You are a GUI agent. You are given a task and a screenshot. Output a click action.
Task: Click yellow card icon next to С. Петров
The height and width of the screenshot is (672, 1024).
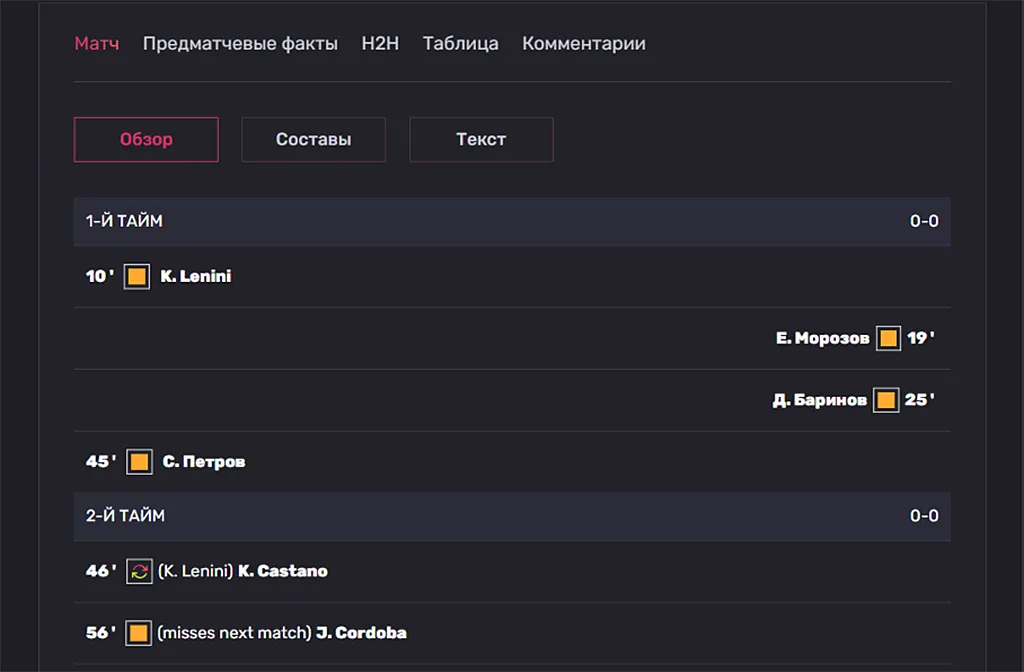click(139, 462)
